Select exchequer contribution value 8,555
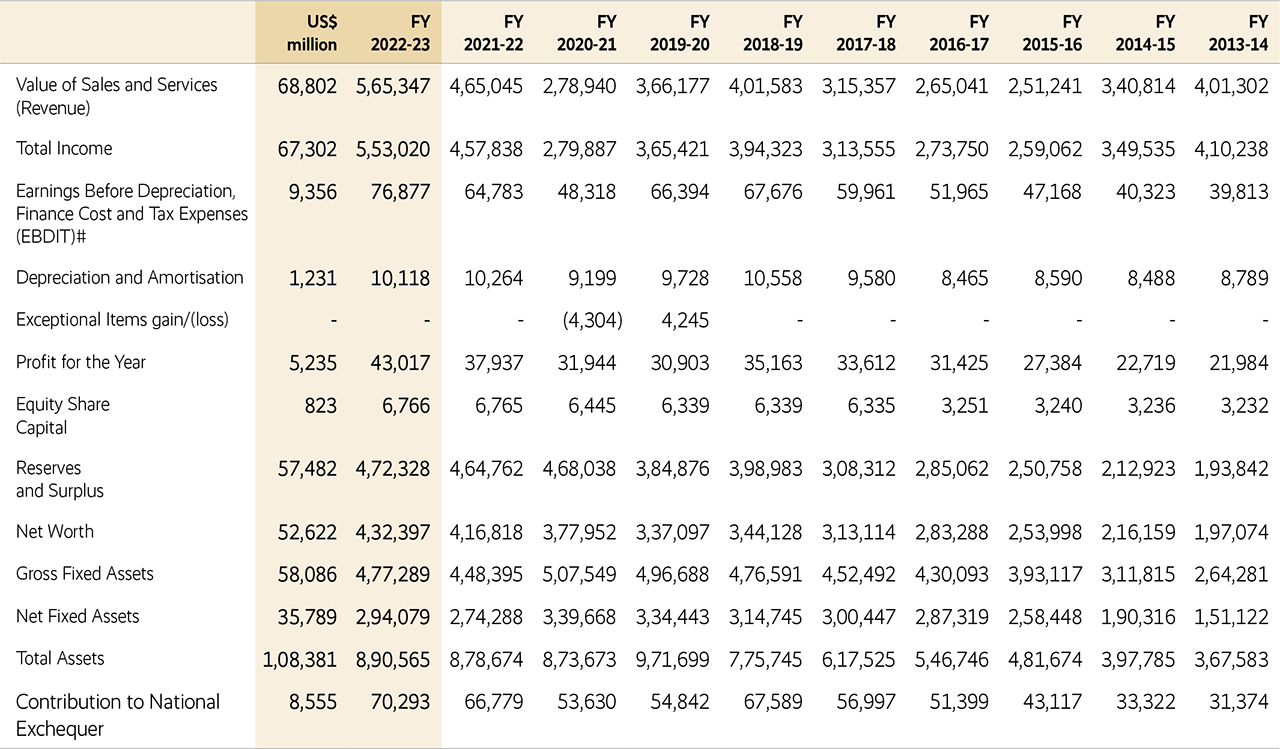The width and height of the screenshot is (1280, 749). pyautogui.click(x=313, y=703)
